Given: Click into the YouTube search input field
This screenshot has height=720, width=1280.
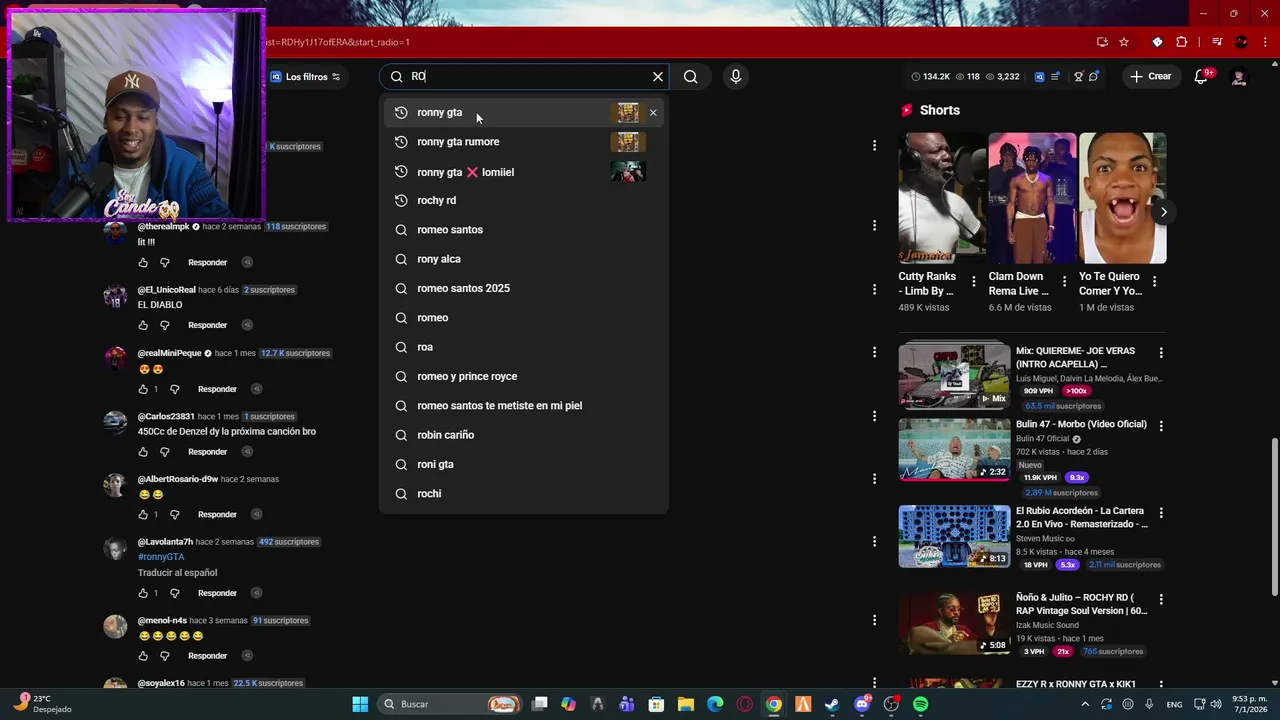Looking at the screenshot, I should pyautogui.click(x=525, y=77).
